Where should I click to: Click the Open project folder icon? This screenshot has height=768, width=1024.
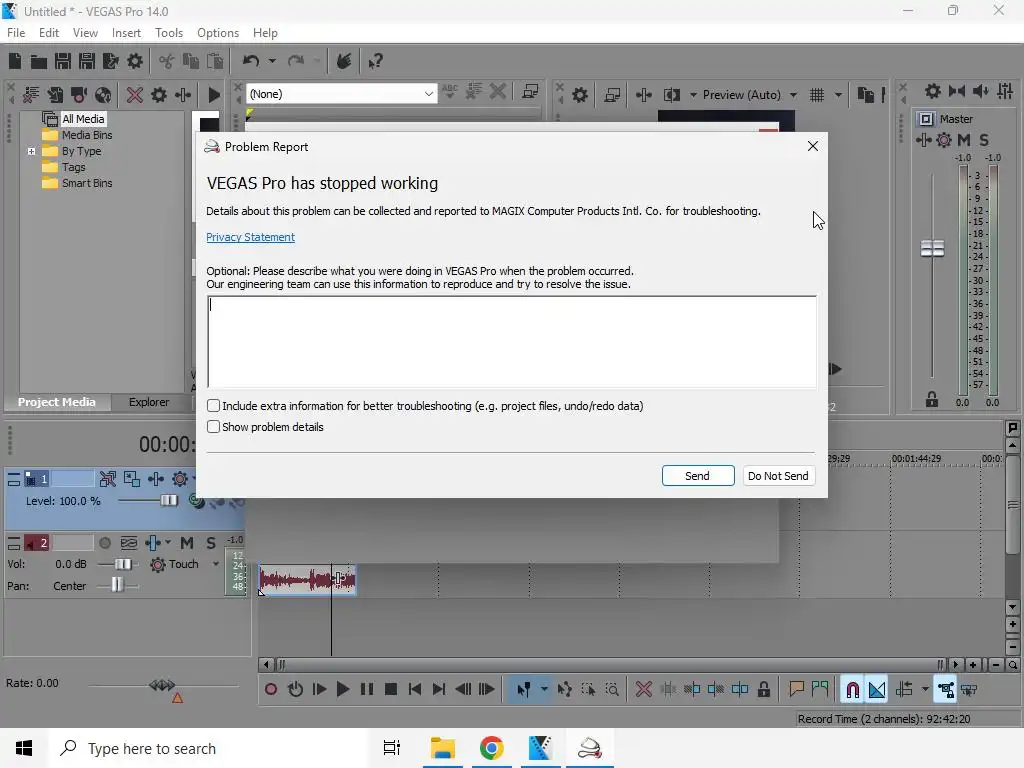point(39,61)
